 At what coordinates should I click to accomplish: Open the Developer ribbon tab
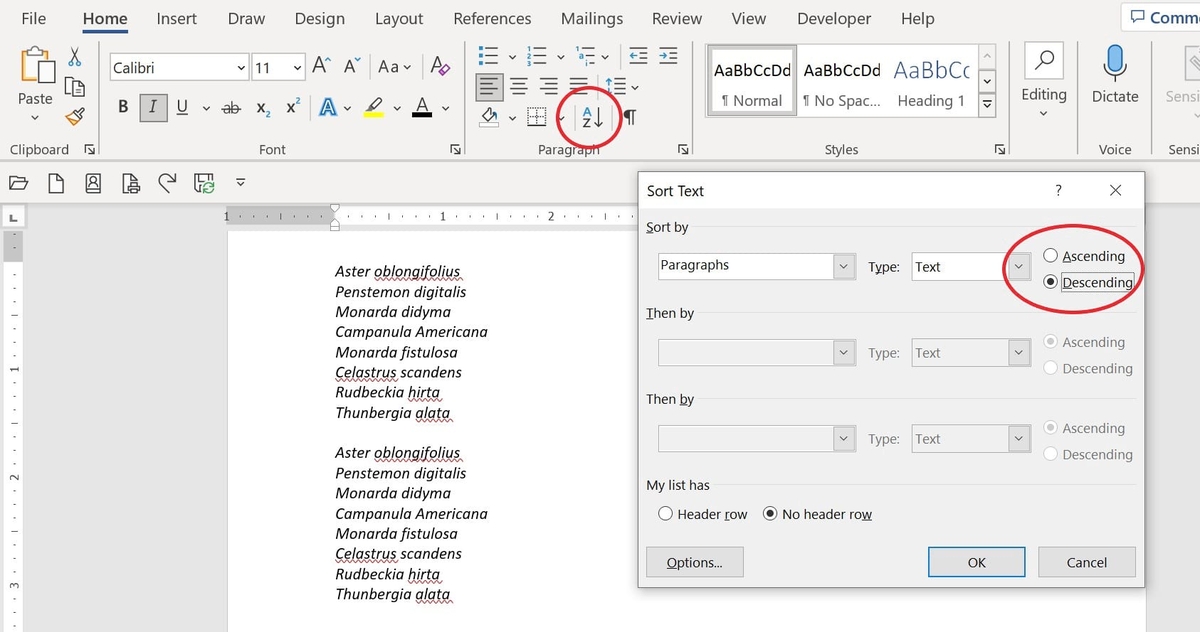pyautogui.click(x=834, y=18)
